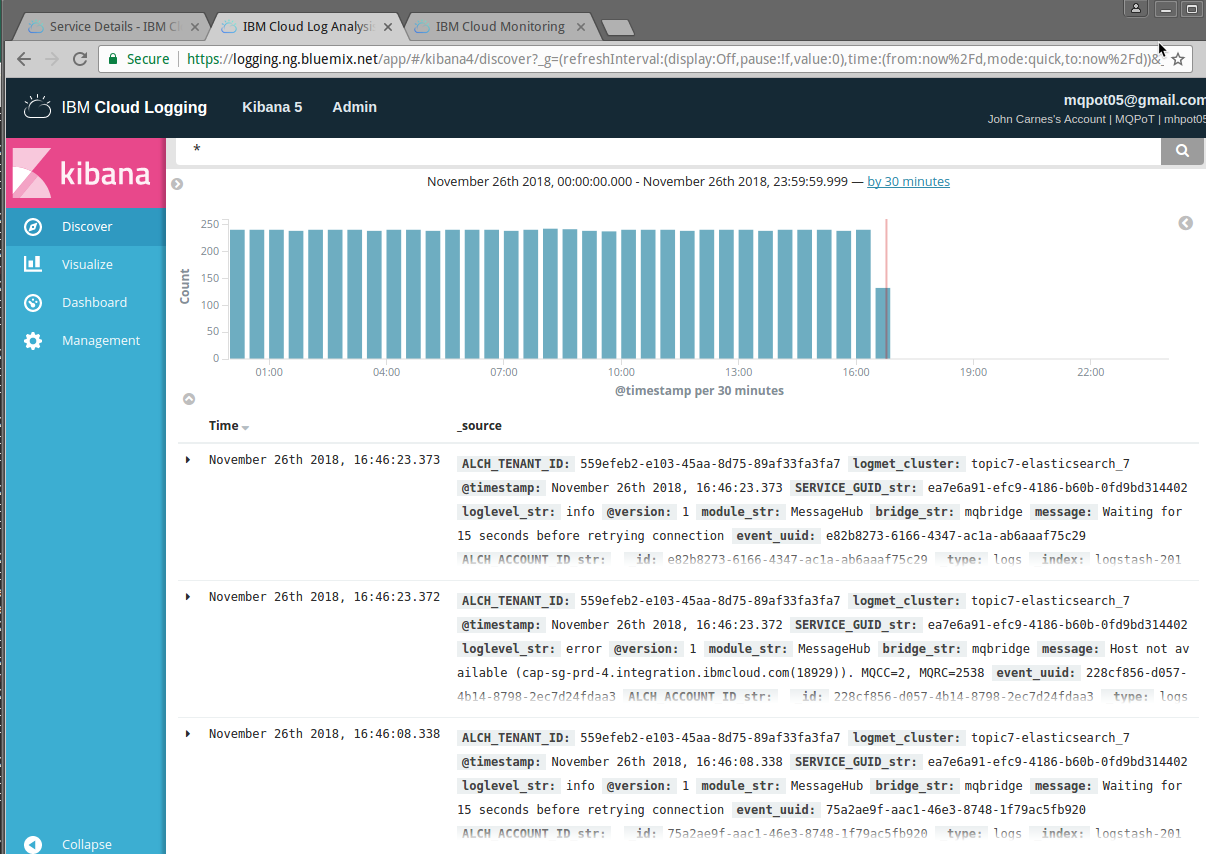Sort by Time column arrow
The height and width of the screenshot is (854, 1206).
246,428
